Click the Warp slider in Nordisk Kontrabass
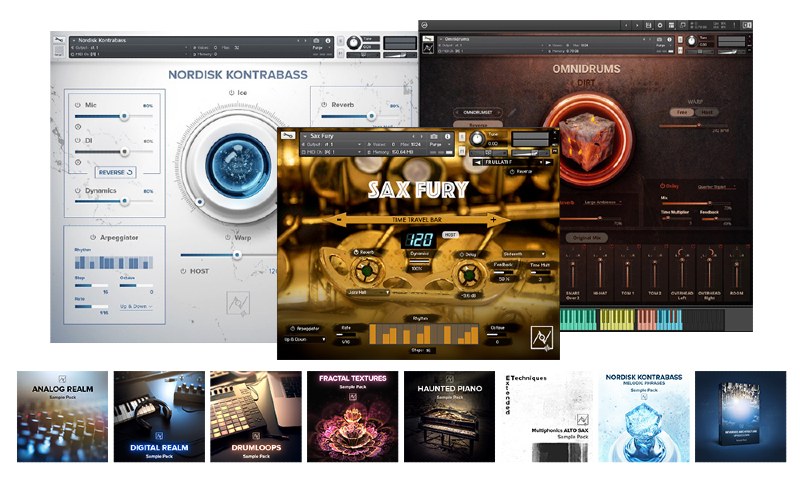Viewport: 800px width, 480px height. pos(228,255)
